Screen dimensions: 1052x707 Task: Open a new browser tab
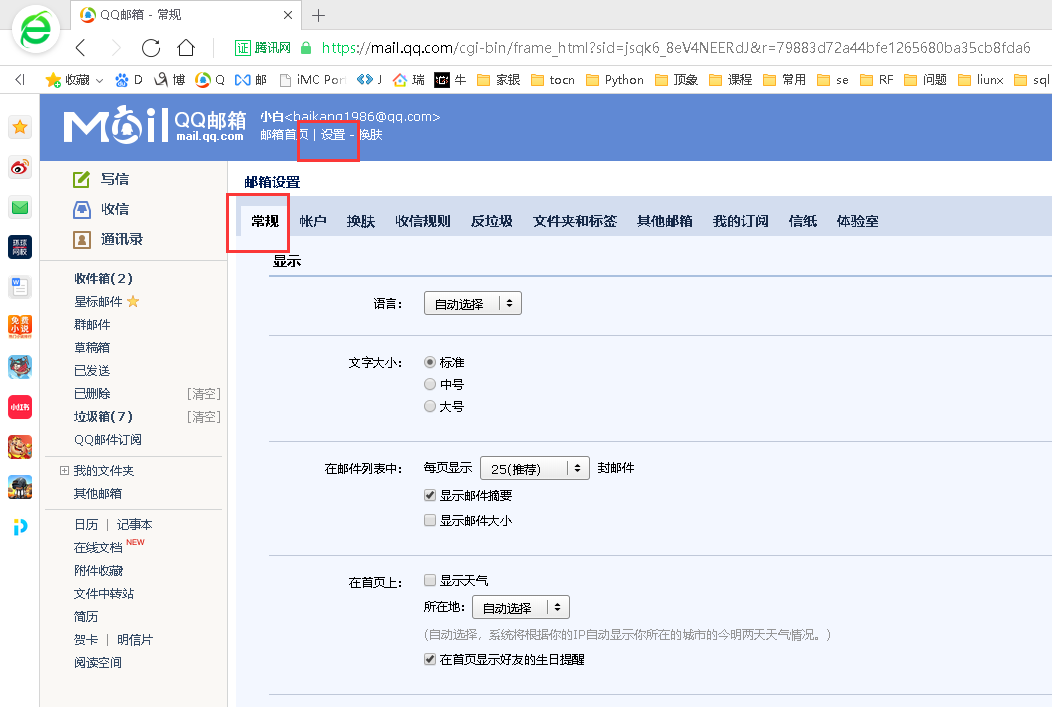tap(319, 15)
